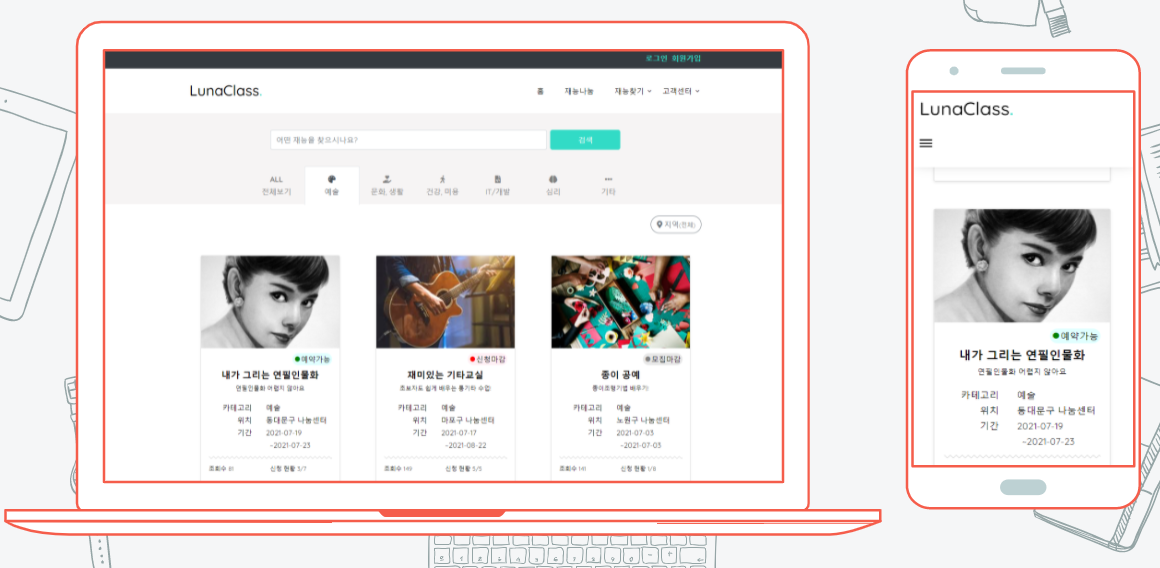Image resolution: width=1160 pixels, height=568 pixels.
Task: Expand the 재능찾기 dropdown menu
Action: (633, 91)
